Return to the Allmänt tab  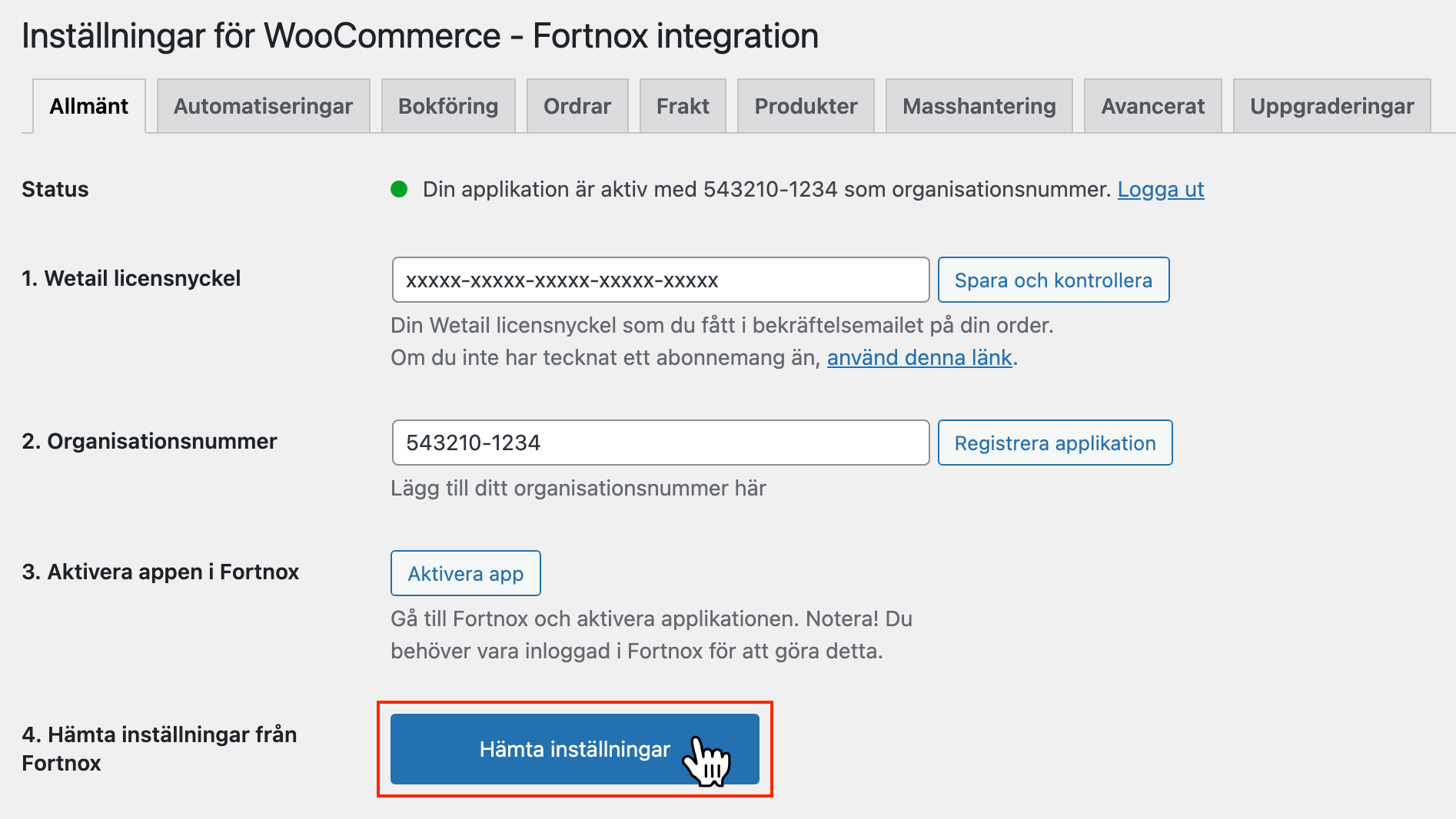[x=88, y=106]
